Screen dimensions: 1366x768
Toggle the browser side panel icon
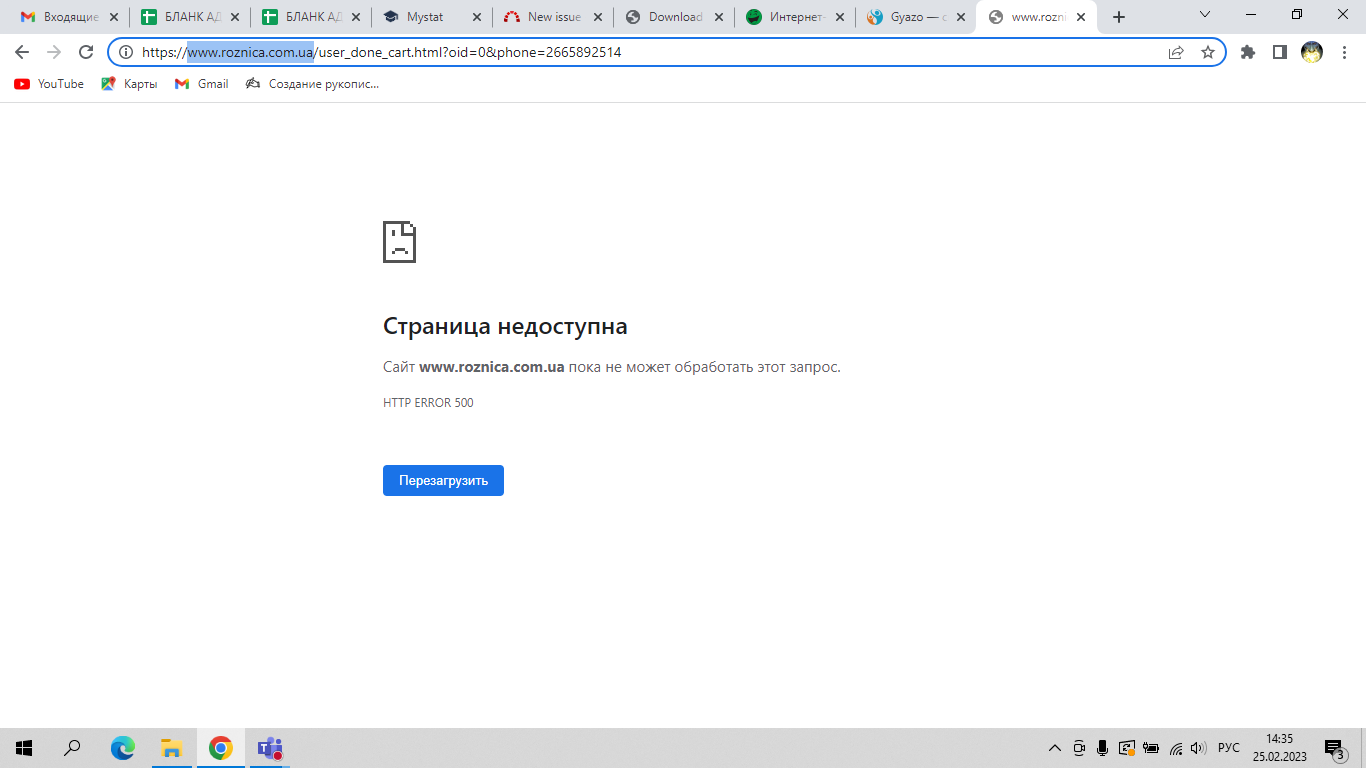tap(1279, 52)
